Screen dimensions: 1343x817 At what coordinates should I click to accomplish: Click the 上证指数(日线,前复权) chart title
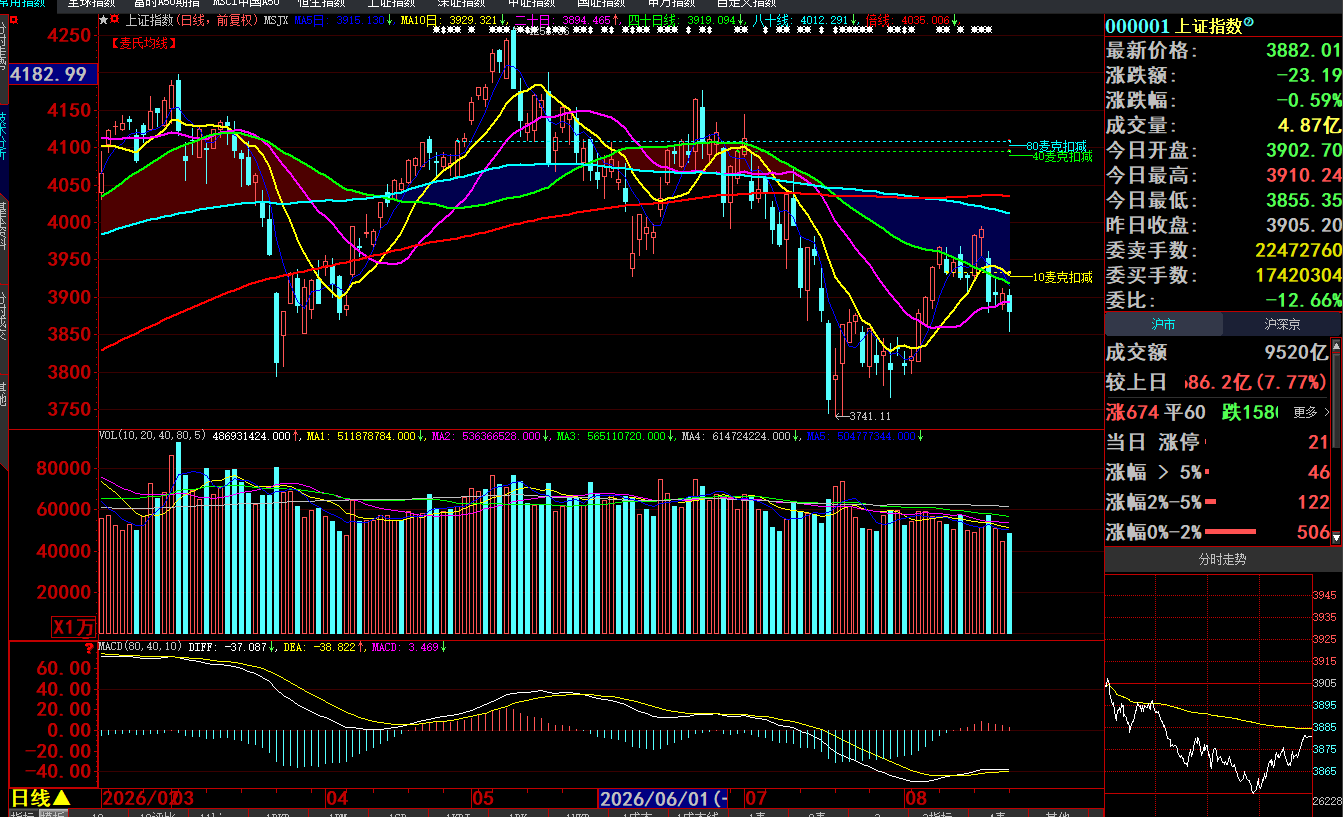point(192,20)
